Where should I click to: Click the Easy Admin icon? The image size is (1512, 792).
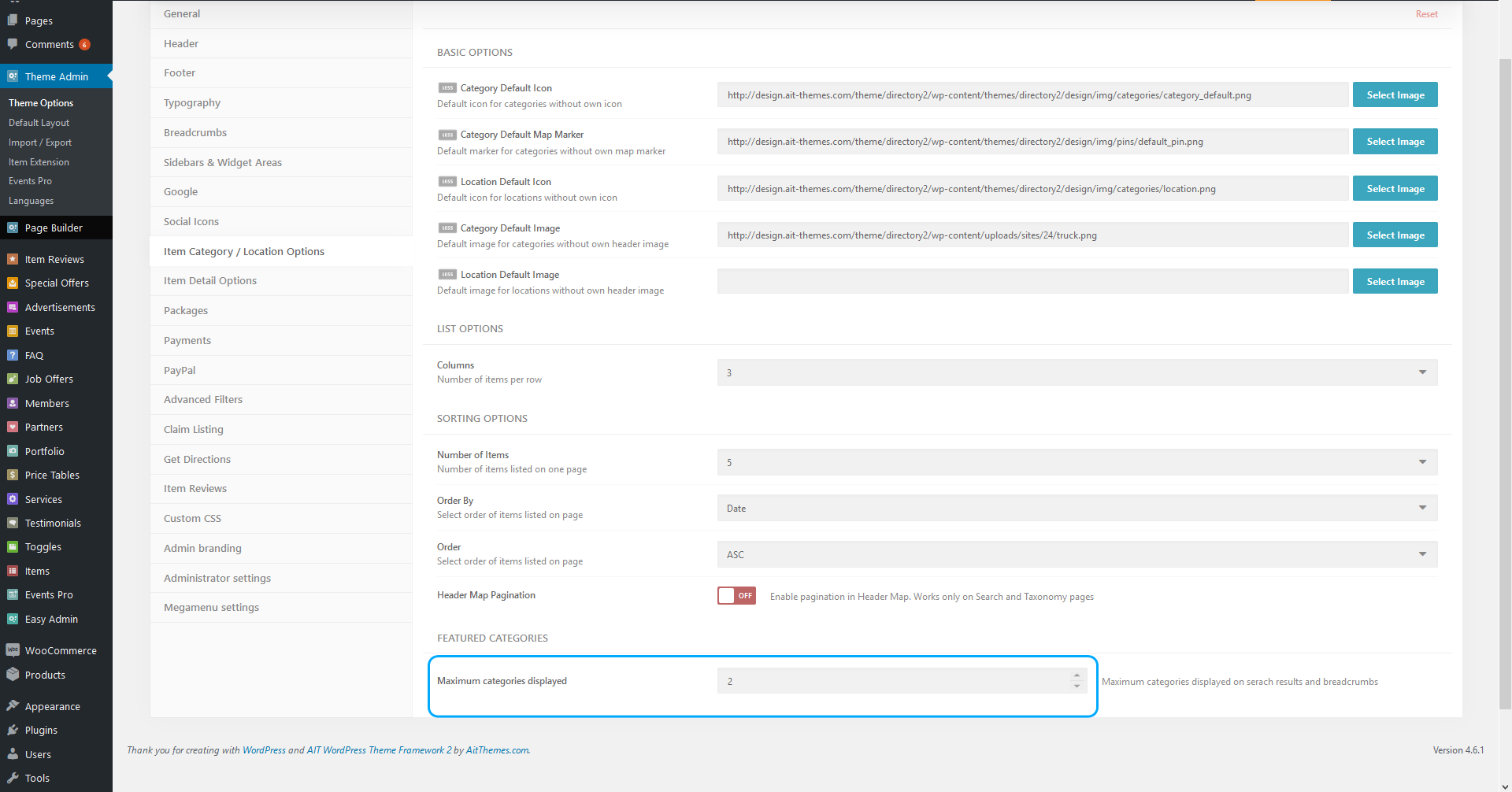[13, 619]
